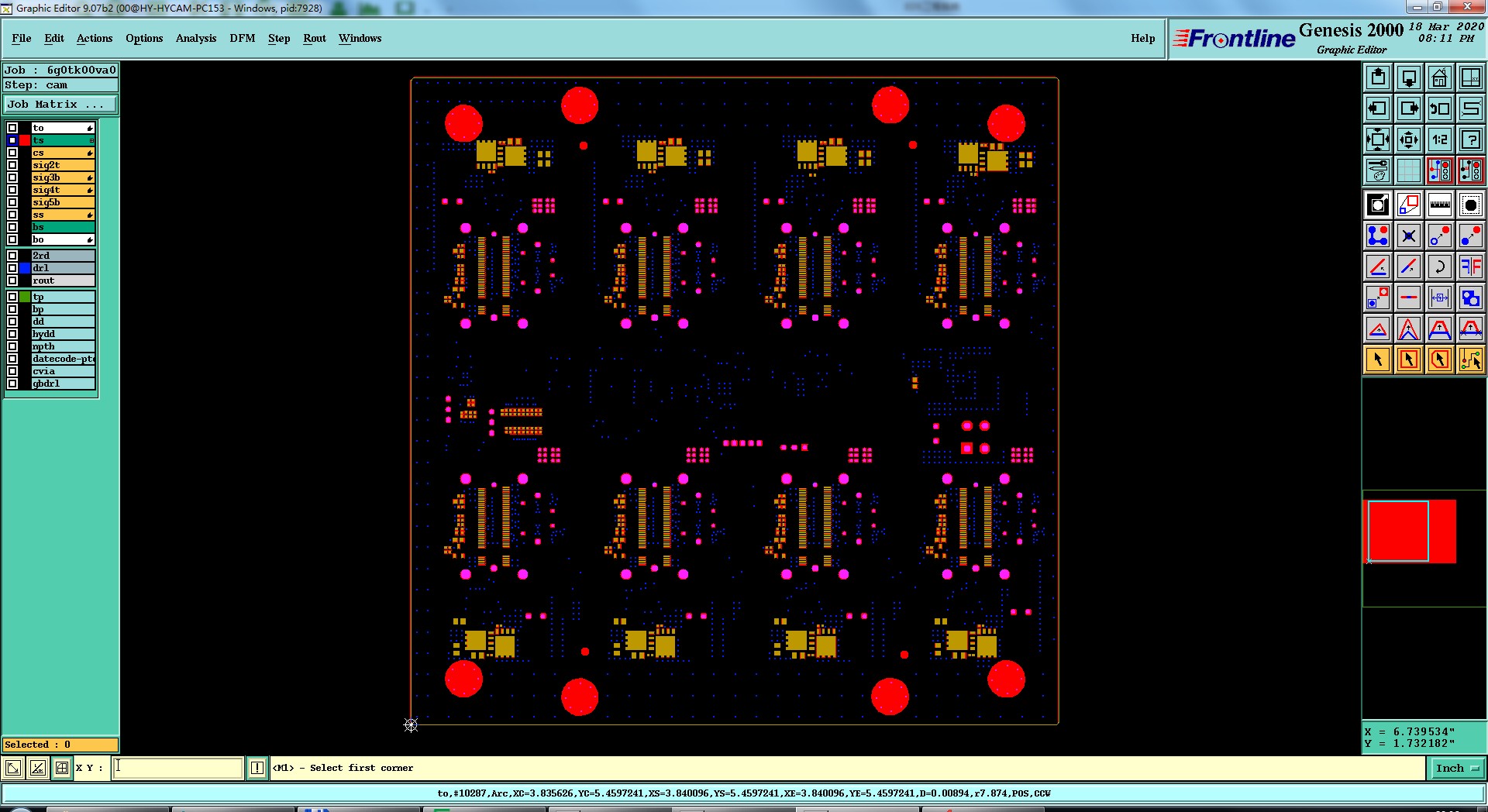Toggle the 'rout' layer checkbox
The height and width of the screenshot is (812, 1488).
pos(12,280)
